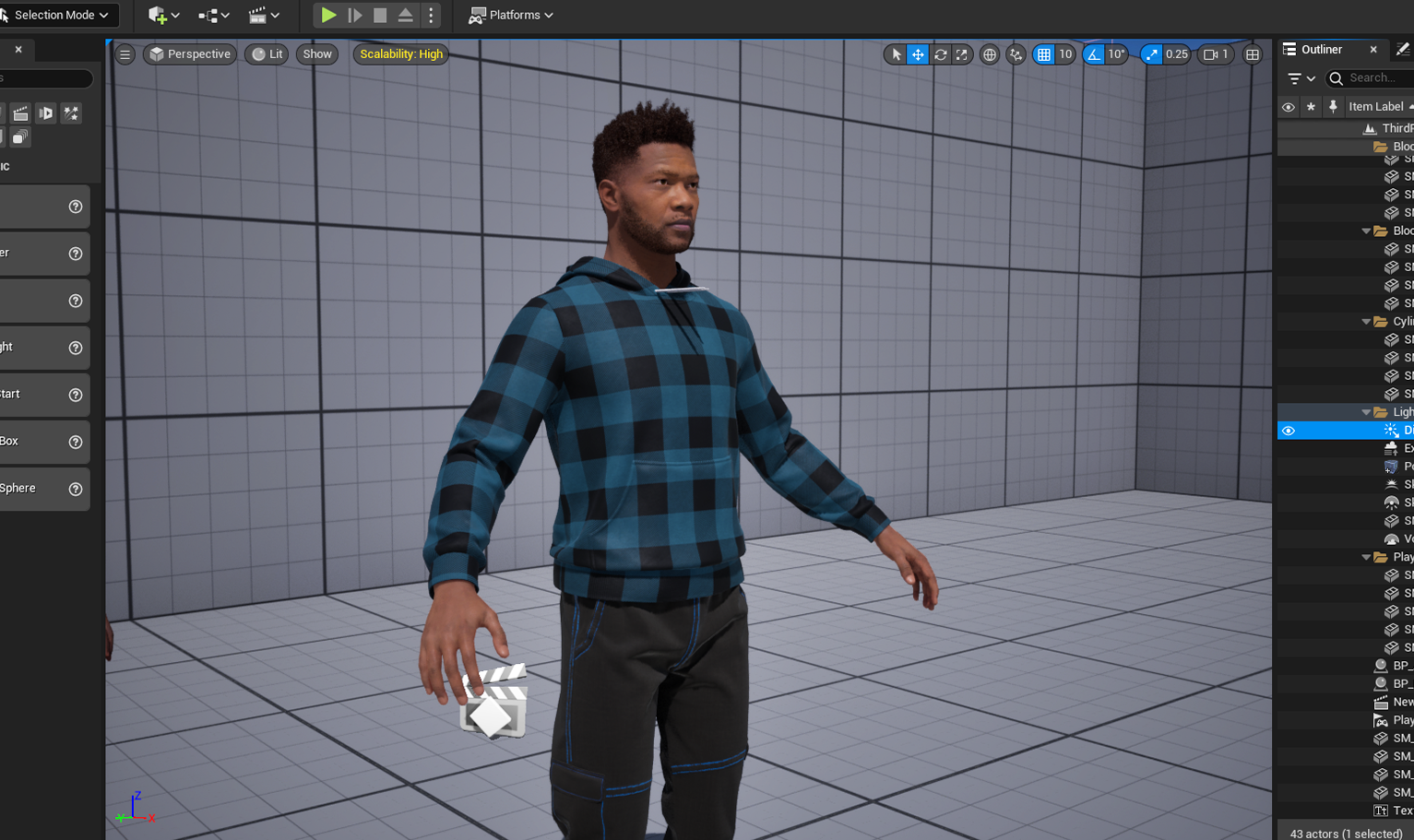The height and width of the screenshot is (840, 1414).
Task: Toggle the rotation snap angle control
Action: tap(1094, 53)
